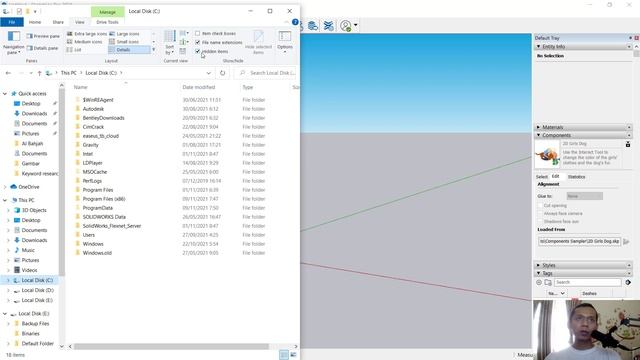The height and width of the screenshot is (360, 640).
Task: Choose Medium icons layout
Action: click(x=84, y=42)
